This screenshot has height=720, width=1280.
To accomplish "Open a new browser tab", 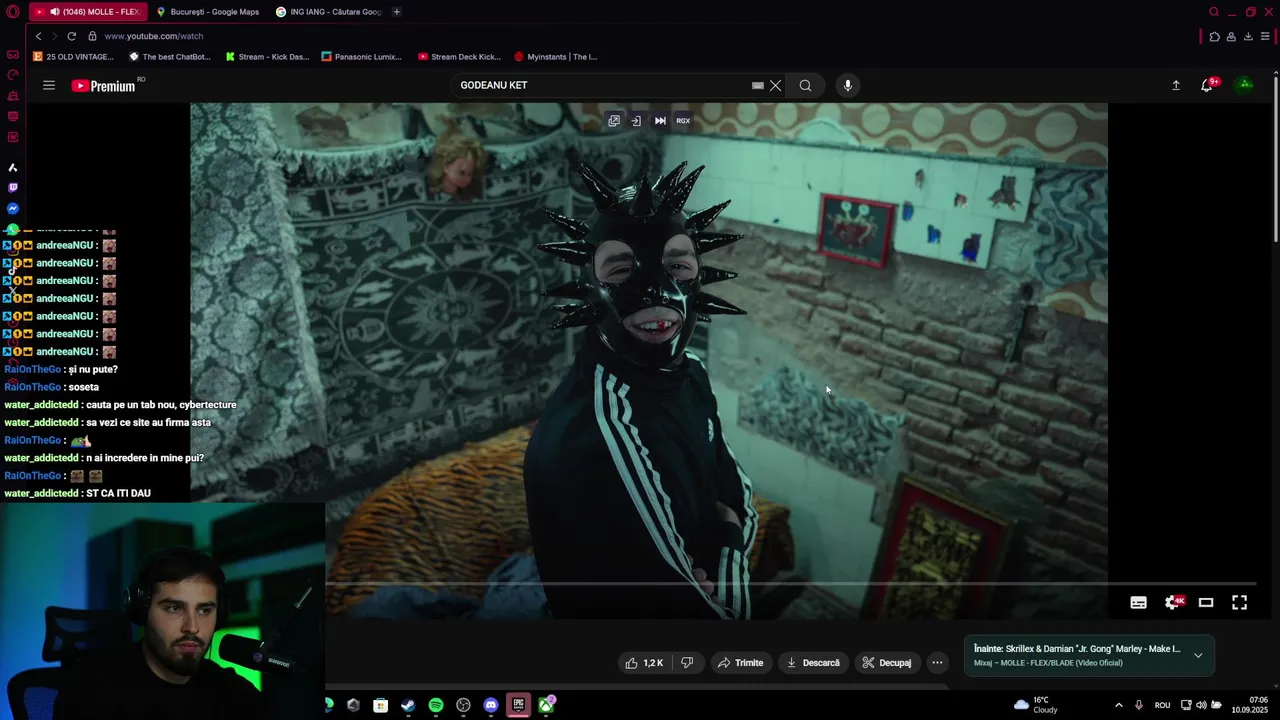I will 396,12.
